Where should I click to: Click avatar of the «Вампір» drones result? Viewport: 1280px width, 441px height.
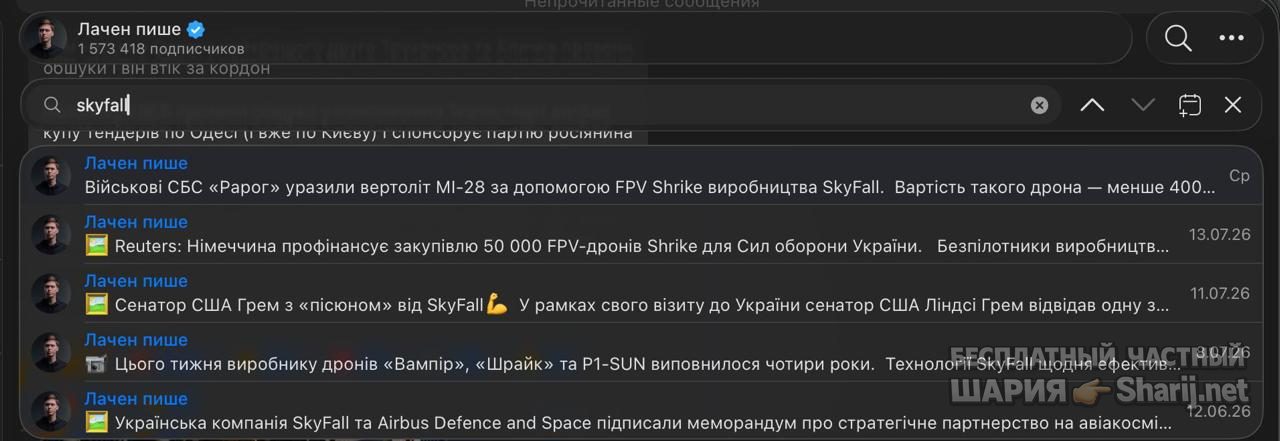(x=50, y=353)
